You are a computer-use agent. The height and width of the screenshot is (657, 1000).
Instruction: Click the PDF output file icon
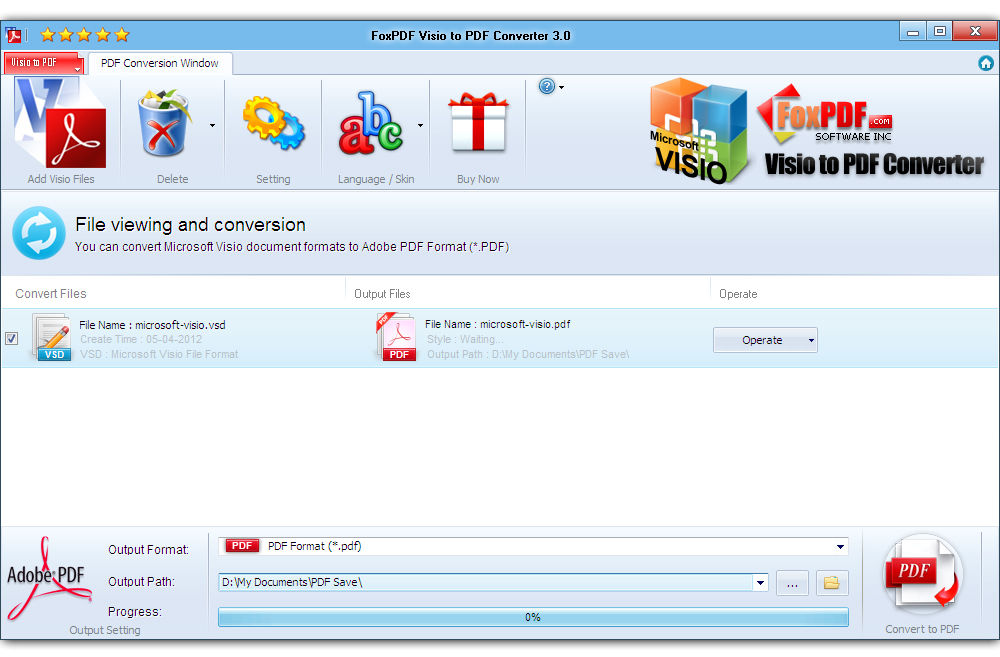[397, 337]
